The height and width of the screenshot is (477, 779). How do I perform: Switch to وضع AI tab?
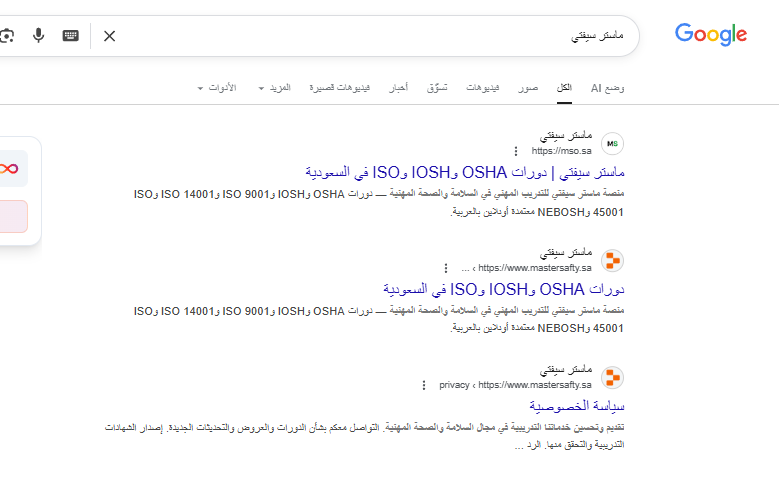tap(607, 88)
